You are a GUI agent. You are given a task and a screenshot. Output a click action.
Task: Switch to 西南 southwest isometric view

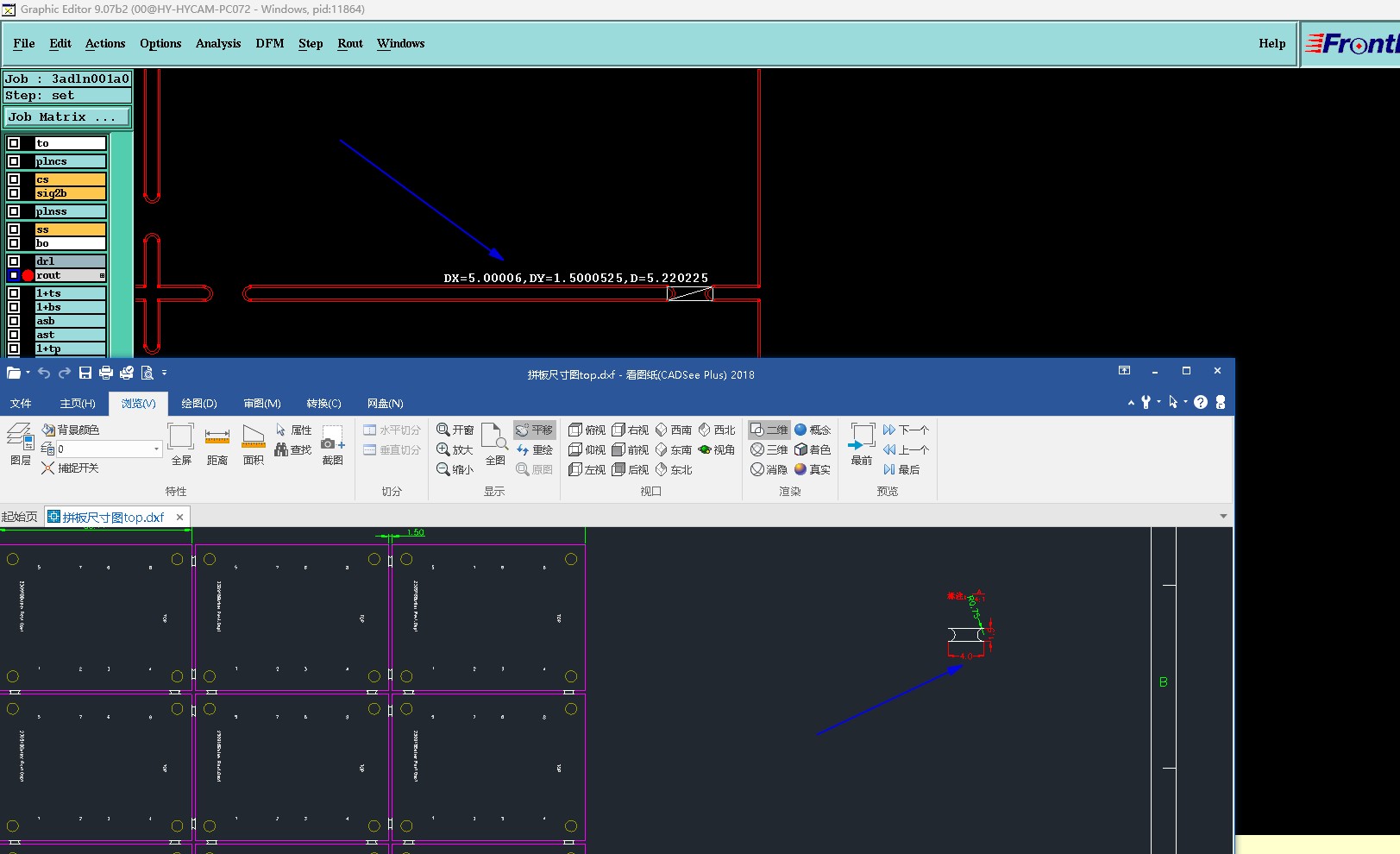(x=674, y=430)
